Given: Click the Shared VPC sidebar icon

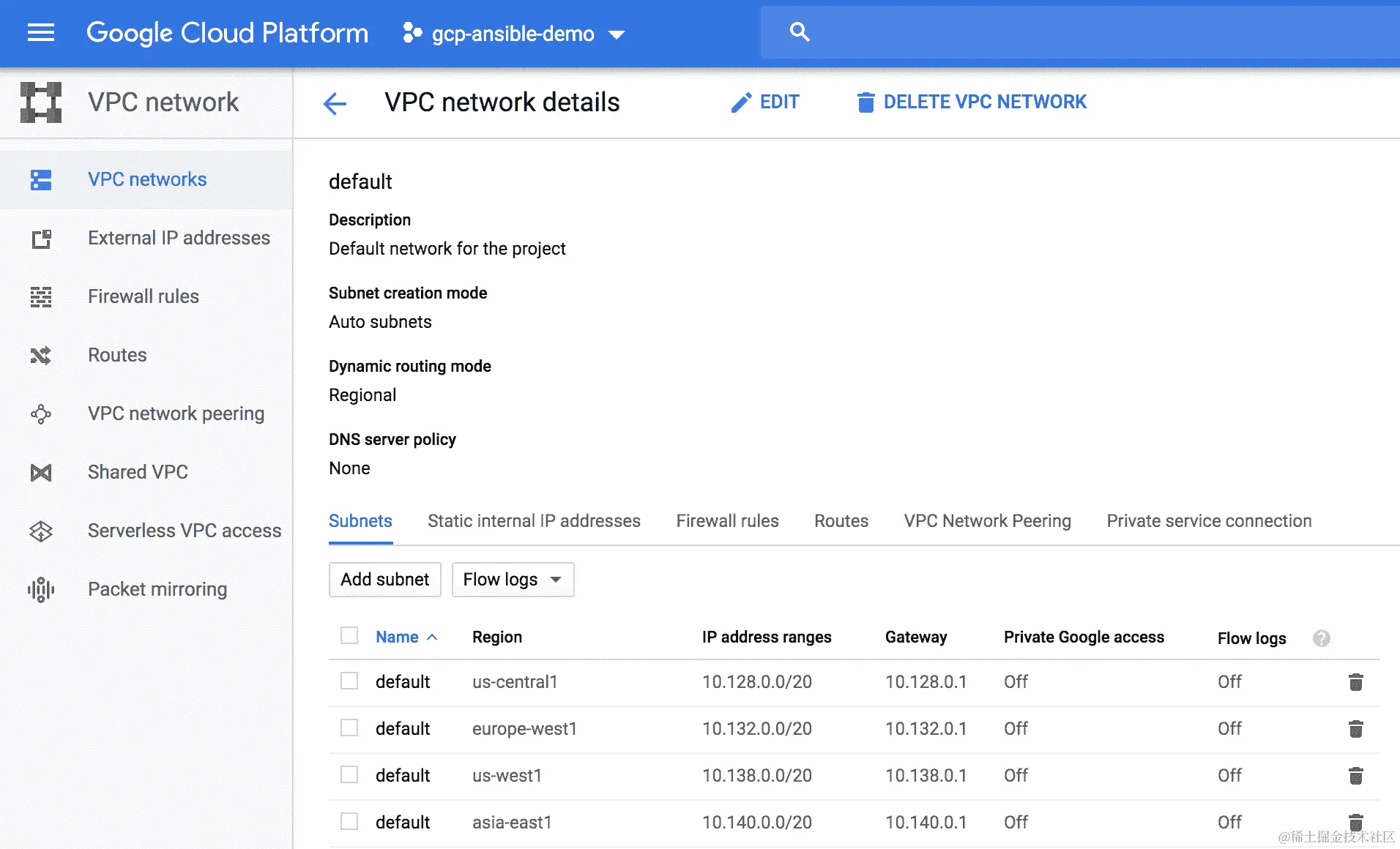Looking at the screenshot, I should pyautogui.click(x=41, y=473).
